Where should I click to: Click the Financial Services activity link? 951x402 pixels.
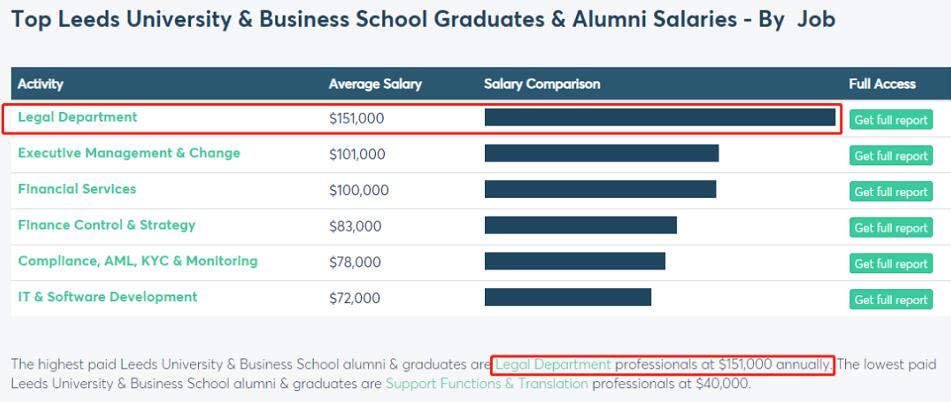click(x=77, y=190)
